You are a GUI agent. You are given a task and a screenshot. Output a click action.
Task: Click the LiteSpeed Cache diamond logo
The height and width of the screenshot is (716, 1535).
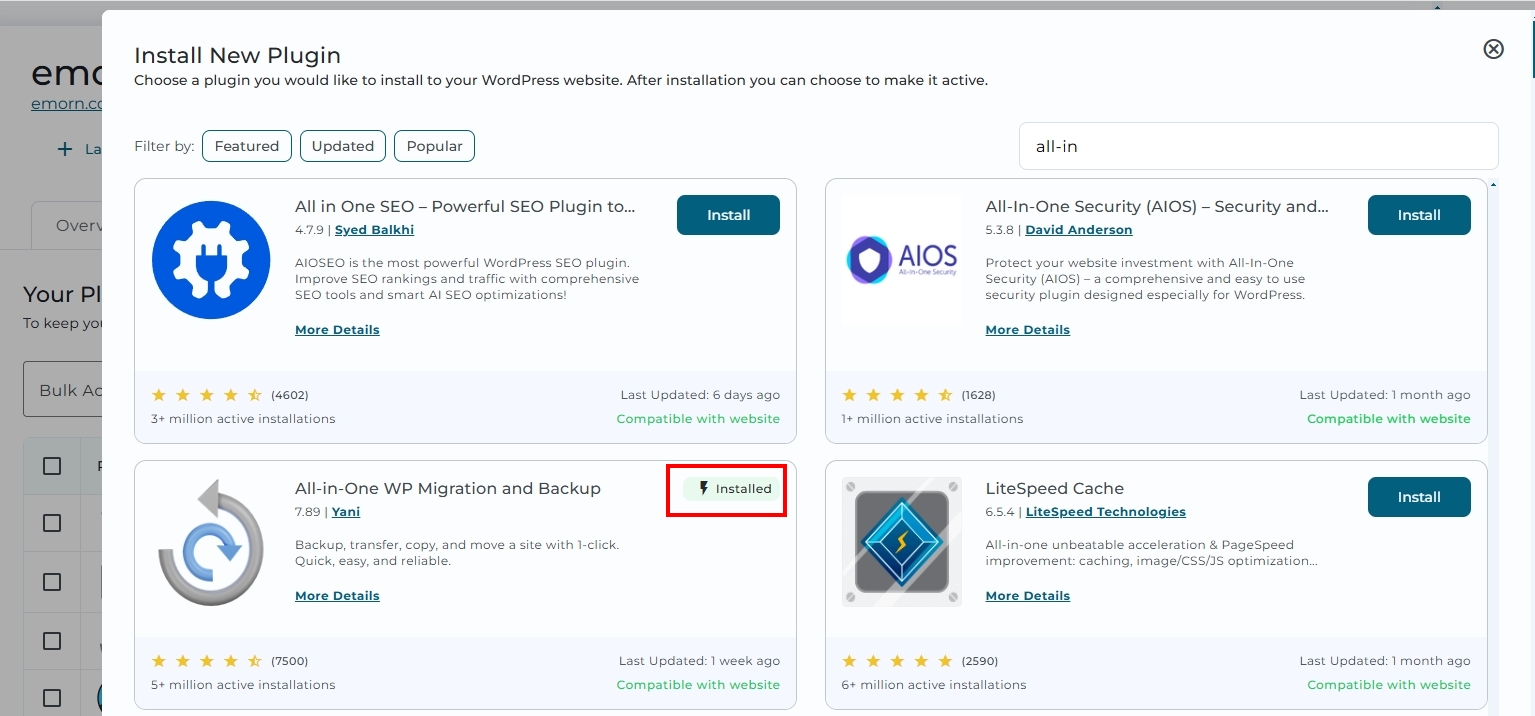click(x=902, y=542)
